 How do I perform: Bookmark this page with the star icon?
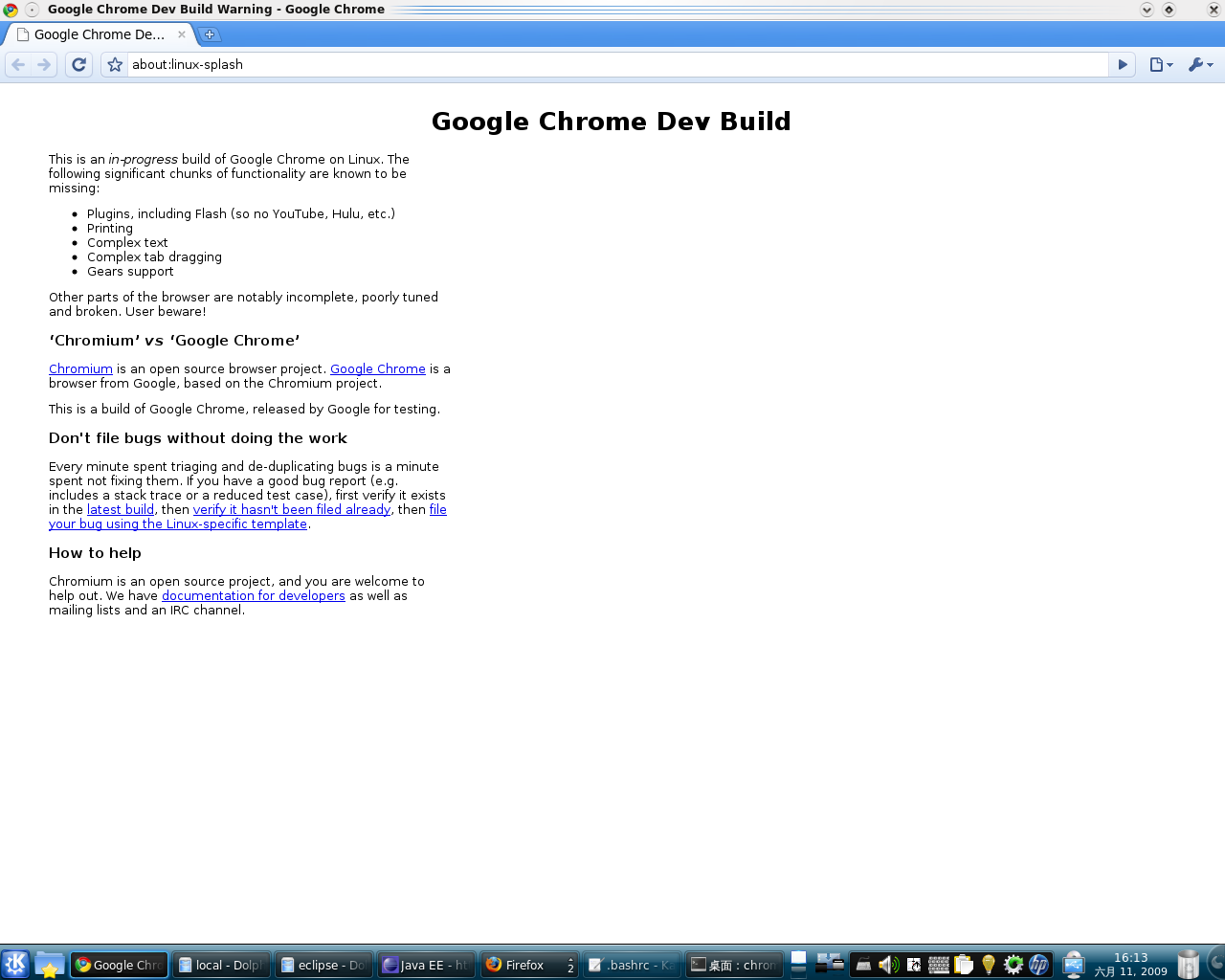click(x=115, y=65)
